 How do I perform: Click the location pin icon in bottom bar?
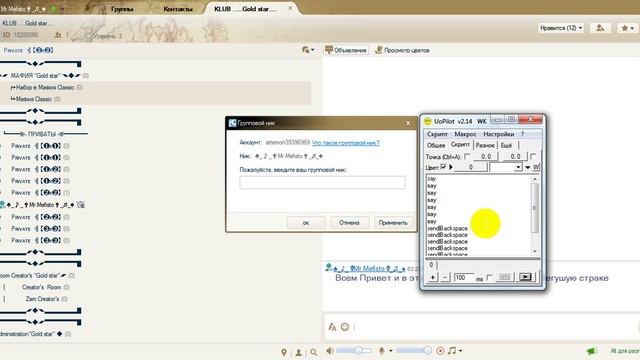pos(284,352)
